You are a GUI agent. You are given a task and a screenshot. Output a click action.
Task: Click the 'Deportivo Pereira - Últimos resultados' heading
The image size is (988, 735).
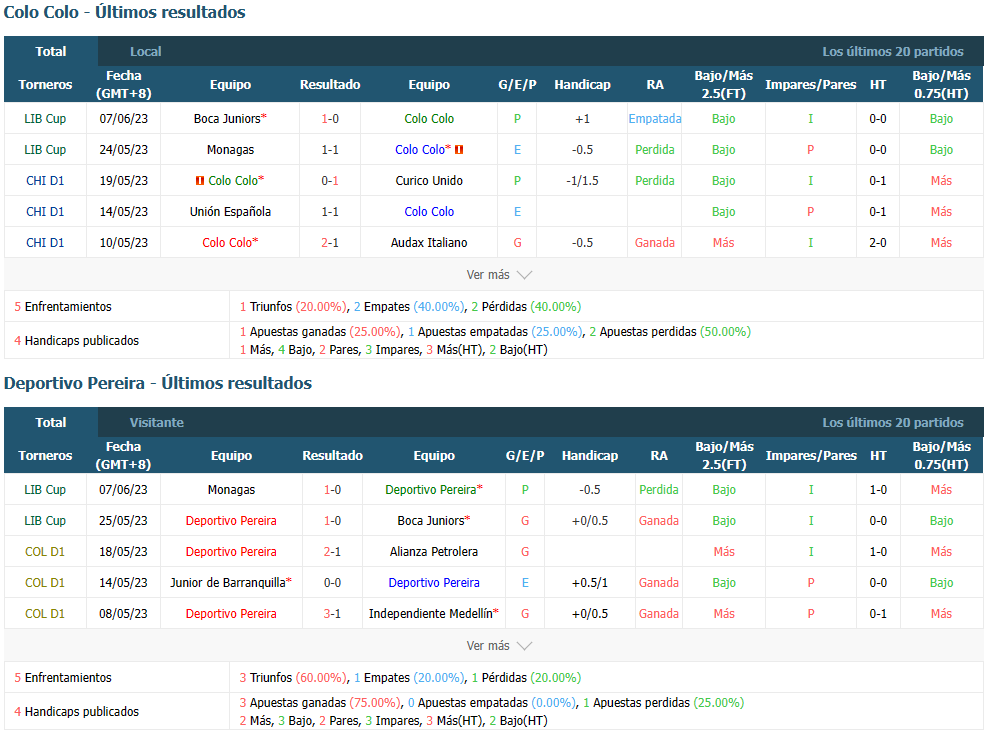[158, 383]
